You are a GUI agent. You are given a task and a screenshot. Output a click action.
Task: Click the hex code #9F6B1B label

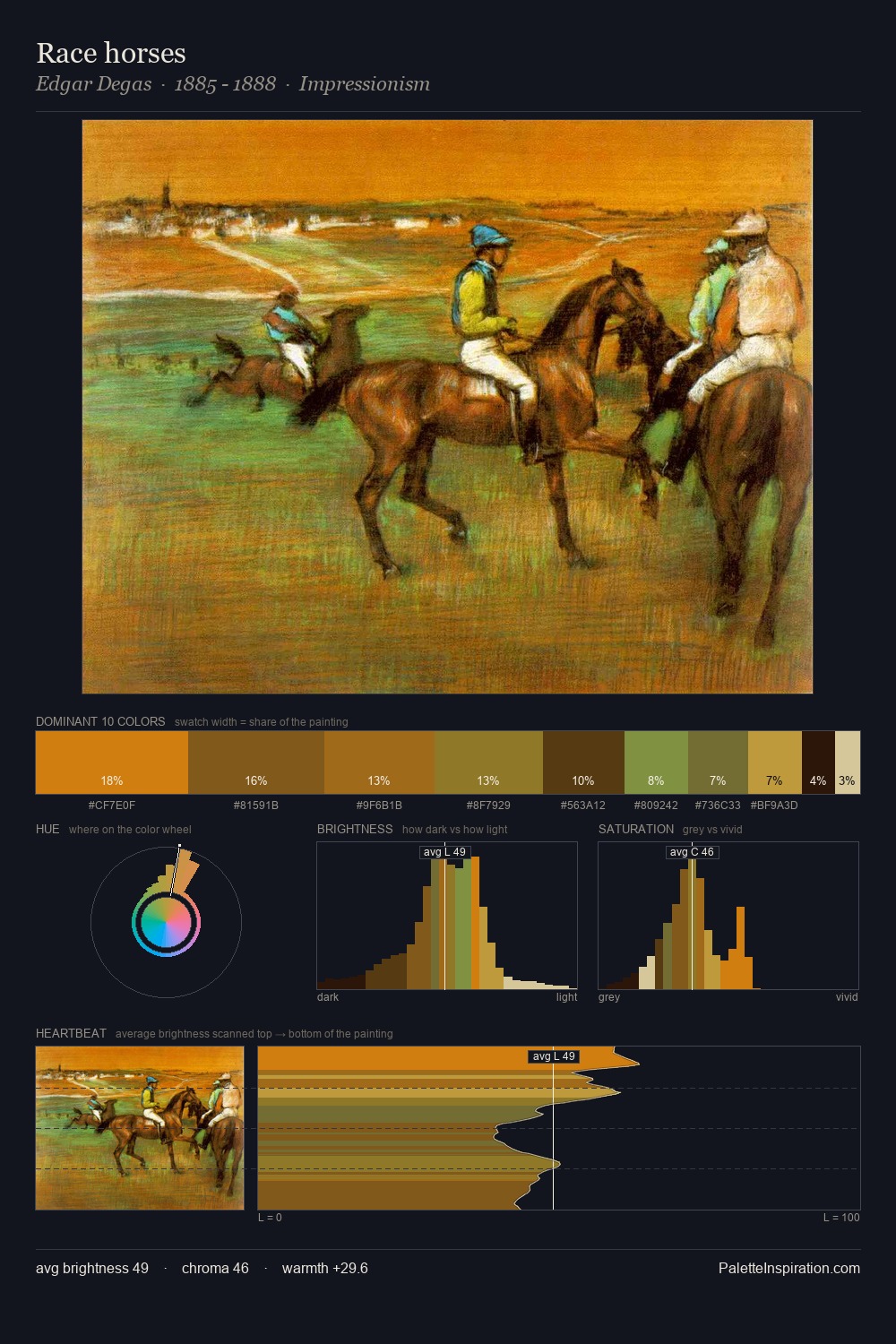click(379, 806)
